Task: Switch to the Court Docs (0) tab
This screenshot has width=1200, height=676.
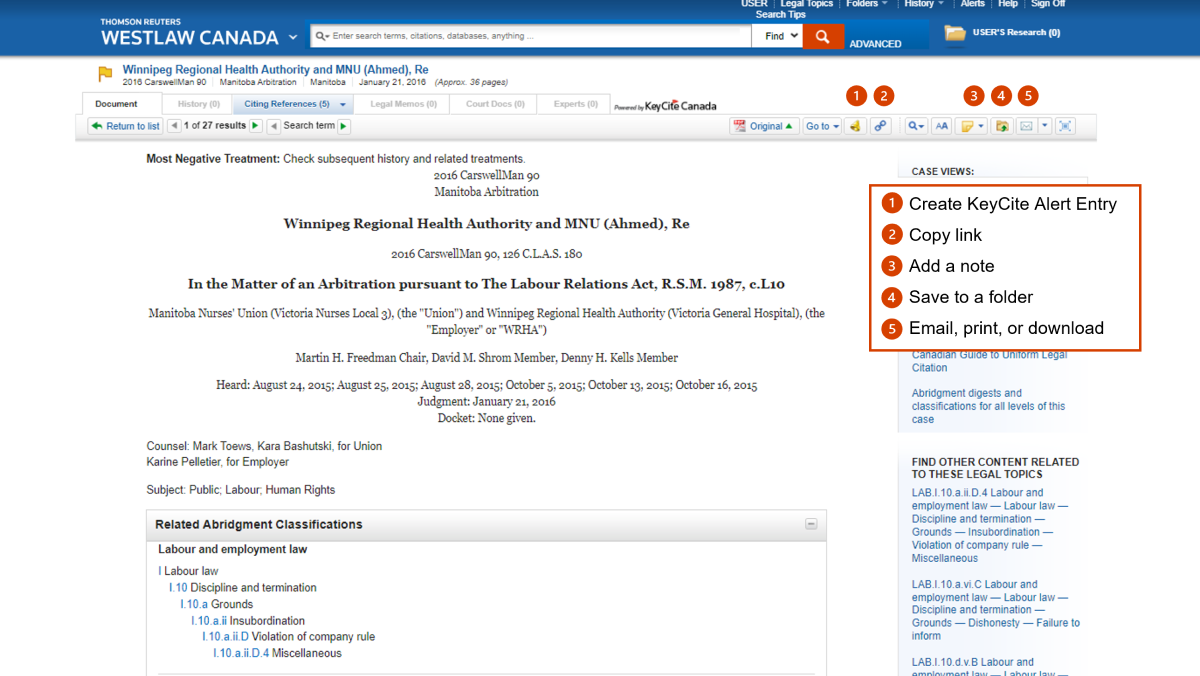Action: (x=495, y=104)
